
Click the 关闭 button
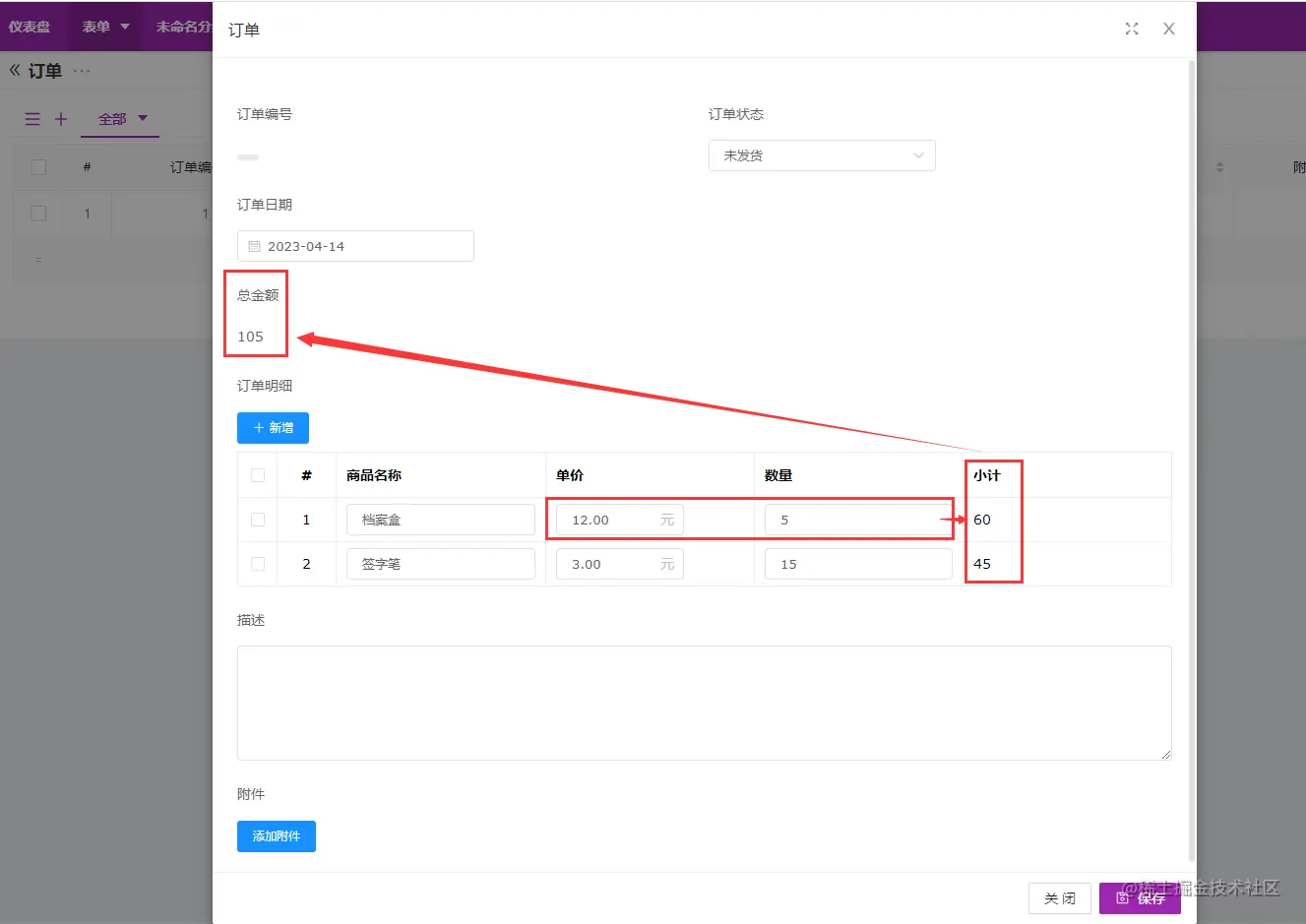click(x=1060, y=898)
